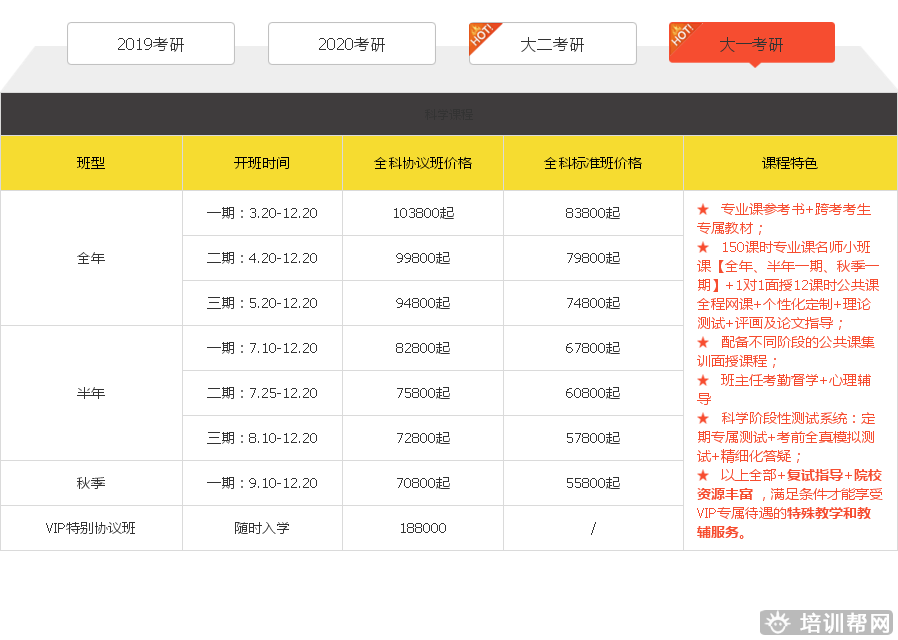The height and width of the screenshot is (640, 898).
Task: Select the 全年 class type cell
Action: (91, 258)
